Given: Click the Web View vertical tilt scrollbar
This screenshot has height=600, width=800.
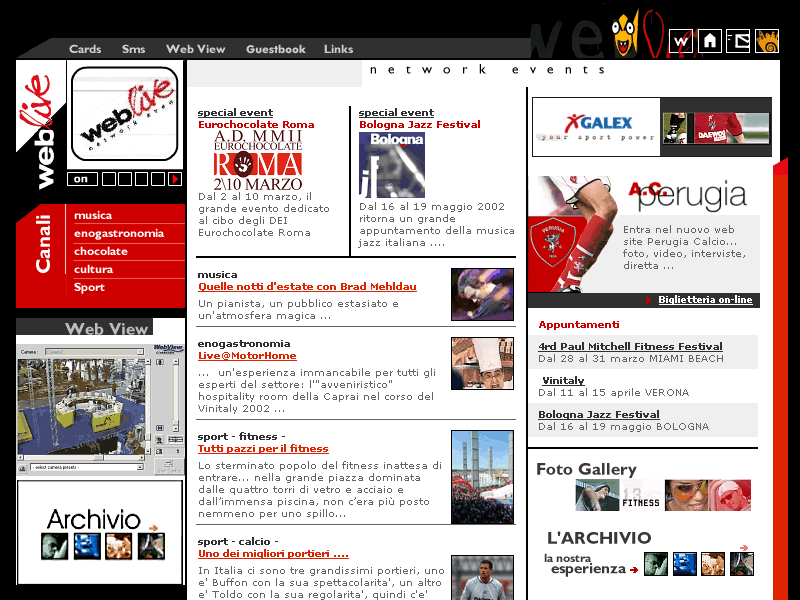Looking at the screenshot, I should point(148,406).
